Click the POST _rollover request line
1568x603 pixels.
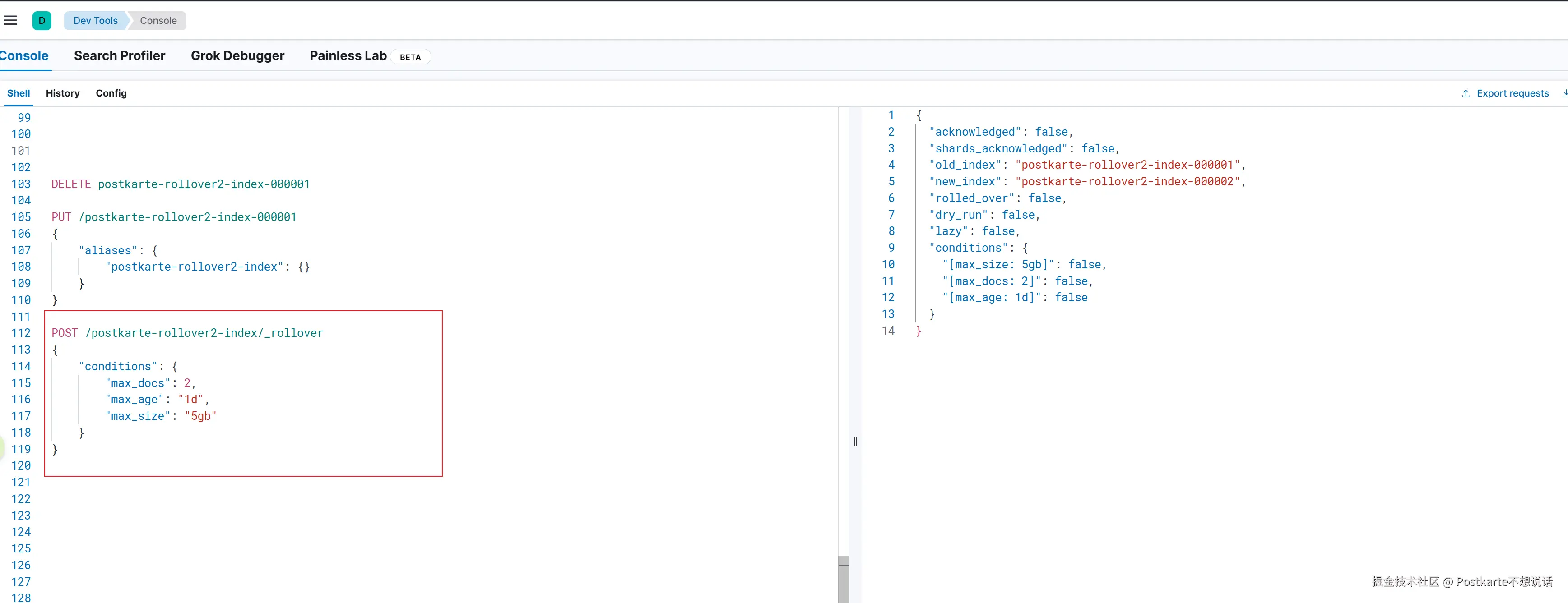[187, 333]
